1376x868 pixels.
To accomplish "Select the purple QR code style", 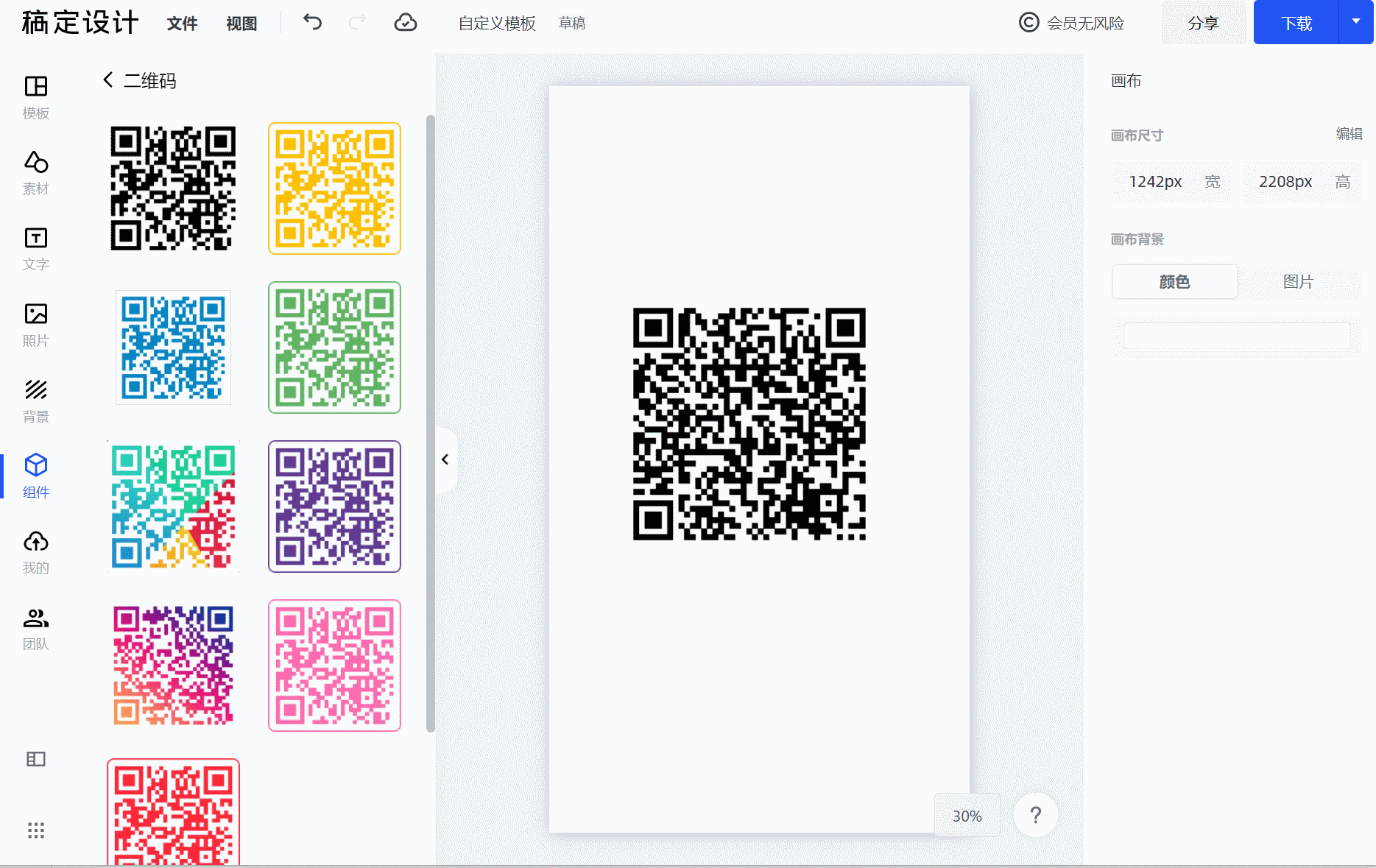I will (334, 507).
